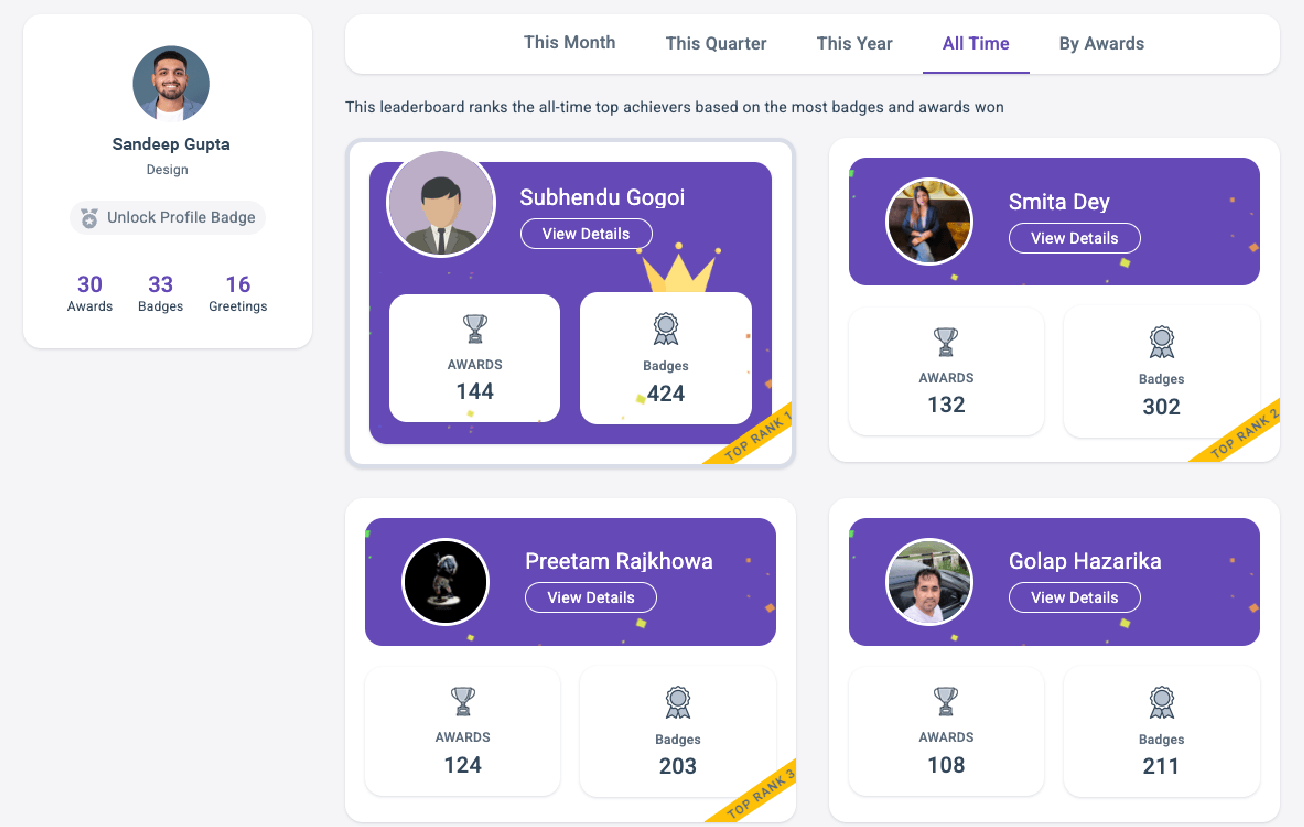Image resolution: width=1304 pixels, height=827 pixels.
Task: Click Golap Hazarika's awards trophy icon
Action: [946, 701]
